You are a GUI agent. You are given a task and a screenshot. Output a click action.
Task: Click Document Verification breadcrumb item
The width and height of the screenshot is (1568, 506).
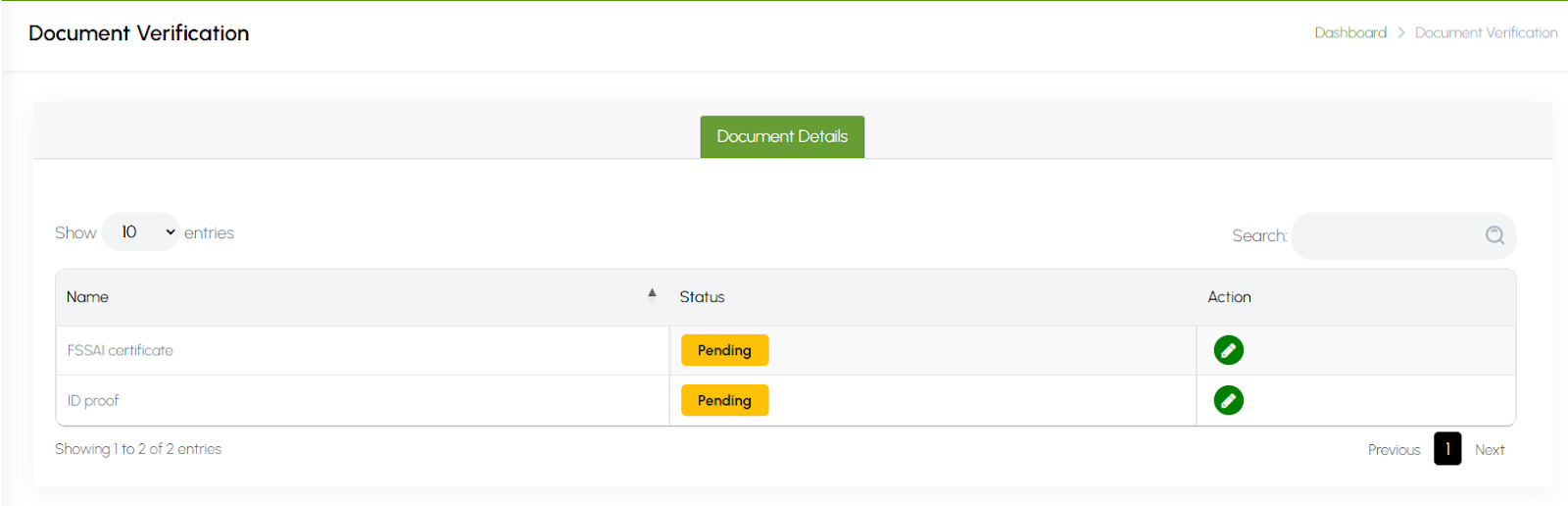[1485, 33]
